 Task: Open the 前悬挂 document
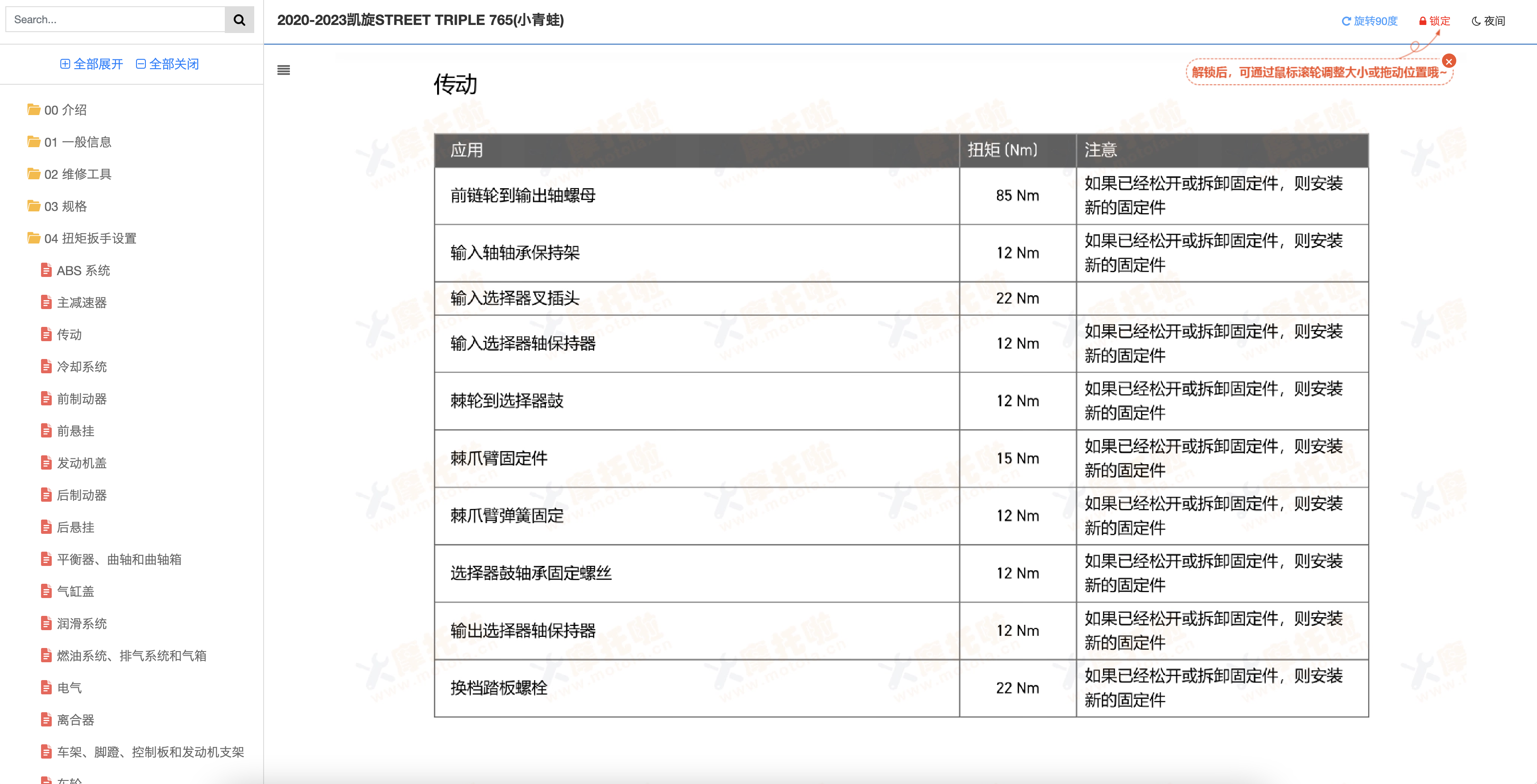tap(75, 431)
